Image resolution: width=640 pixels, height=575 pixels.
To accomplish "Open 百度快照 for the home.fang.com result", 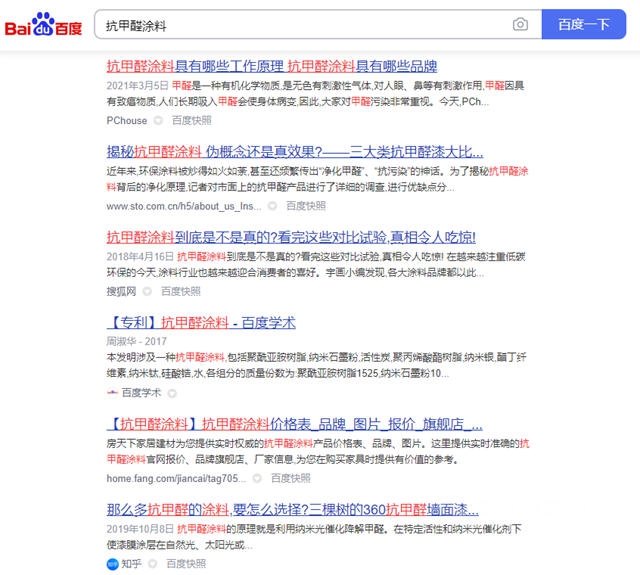I will [291, 478].
